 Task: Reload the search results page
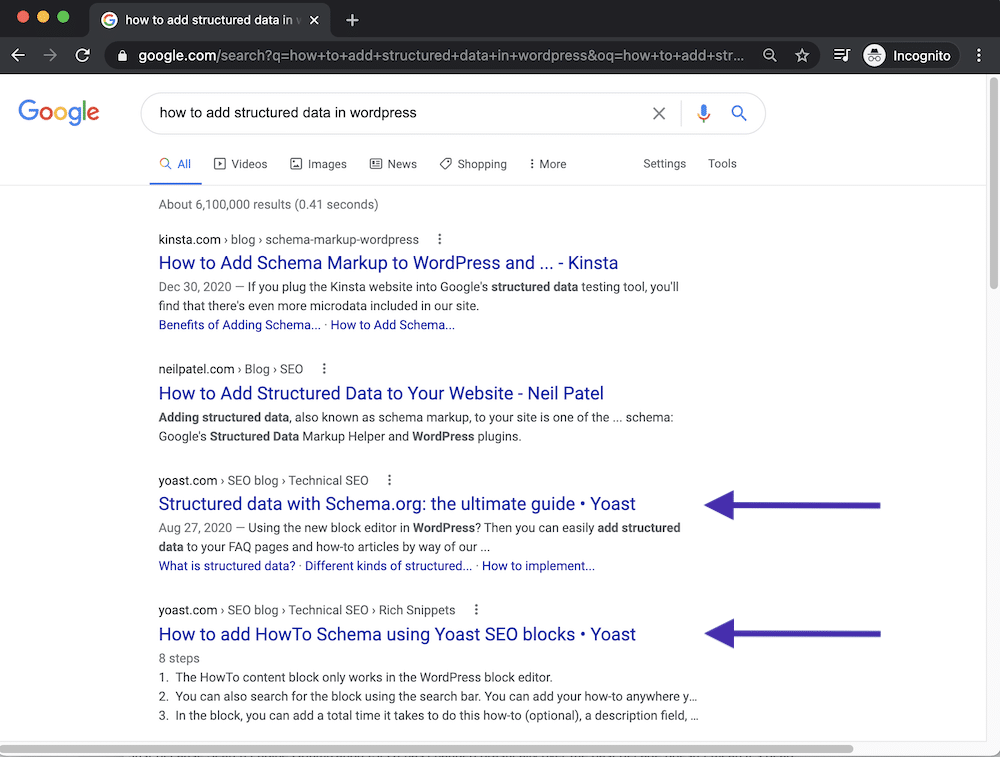(83, 55)
